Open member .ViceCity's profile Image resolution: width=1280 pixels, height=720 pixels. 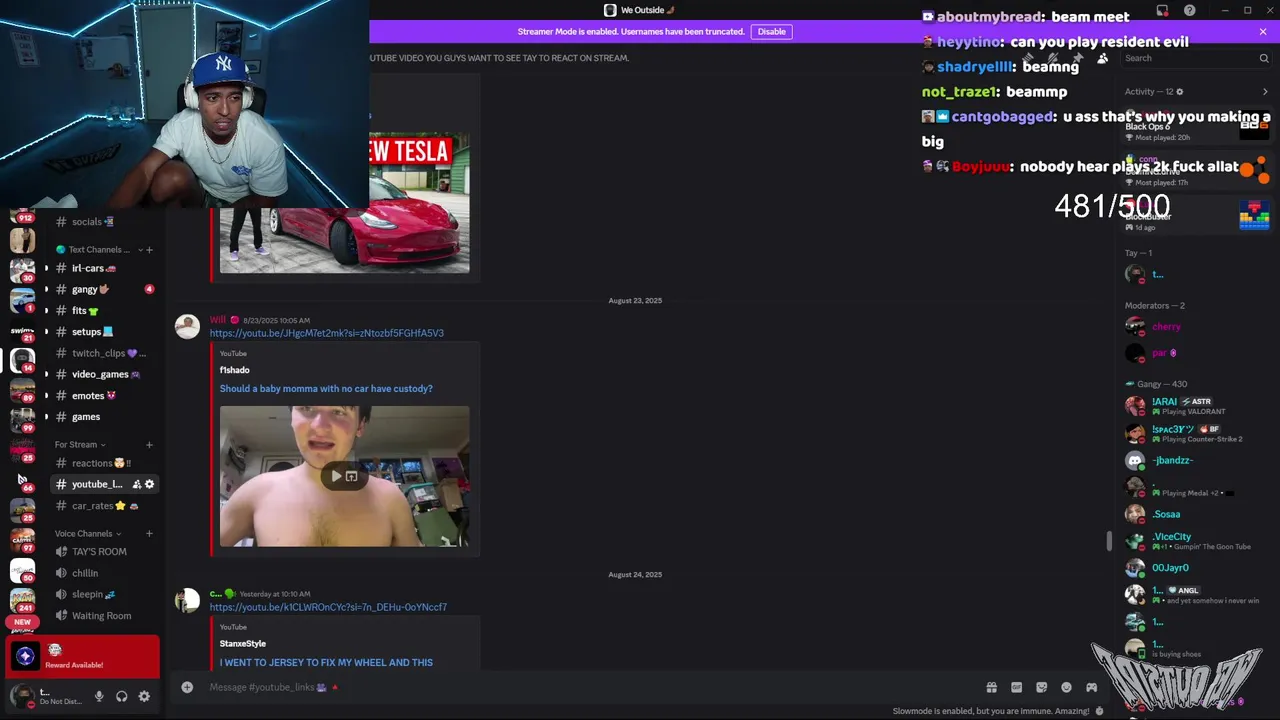1196,541
